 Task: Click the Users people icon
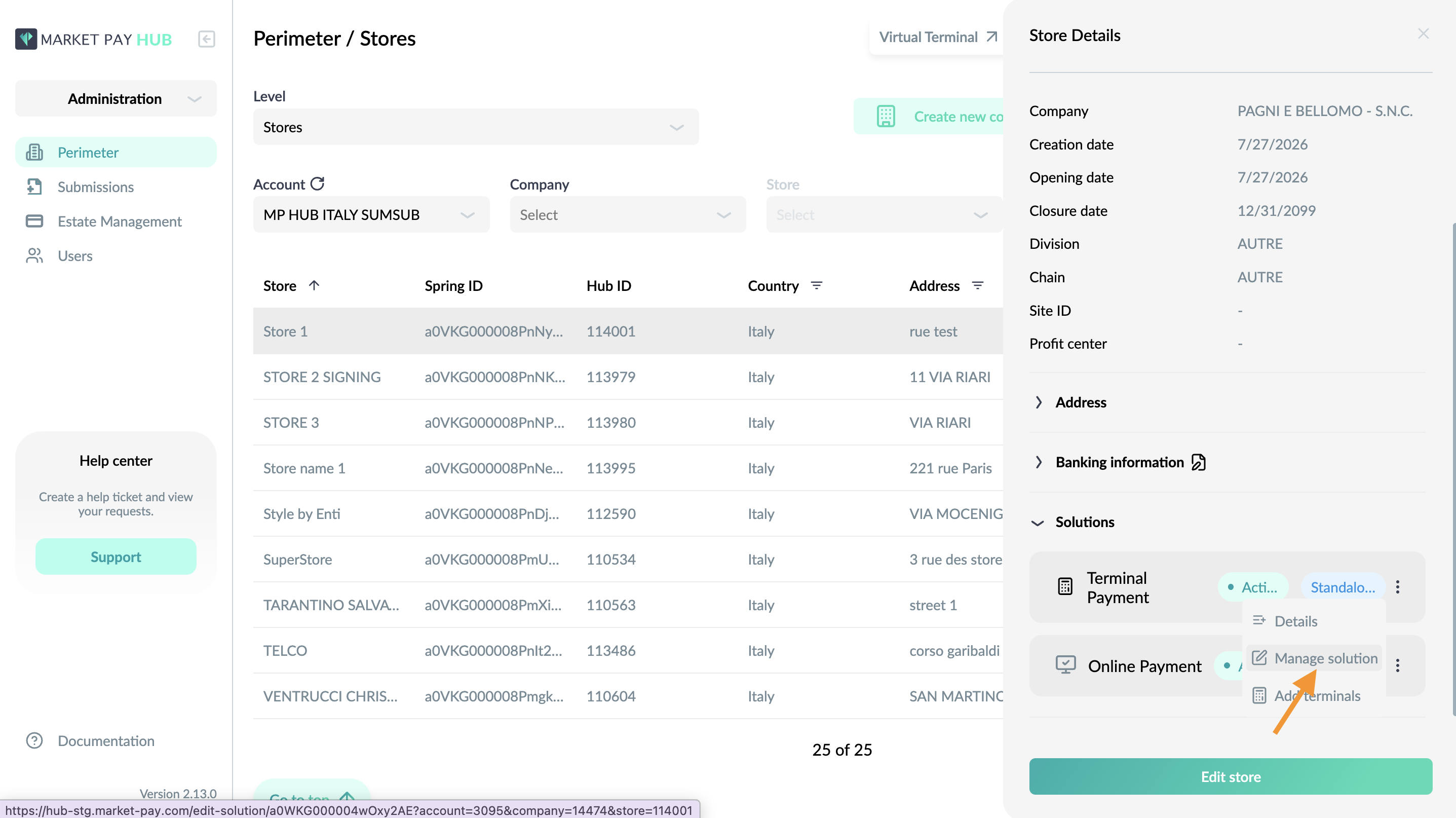[34, 255]
